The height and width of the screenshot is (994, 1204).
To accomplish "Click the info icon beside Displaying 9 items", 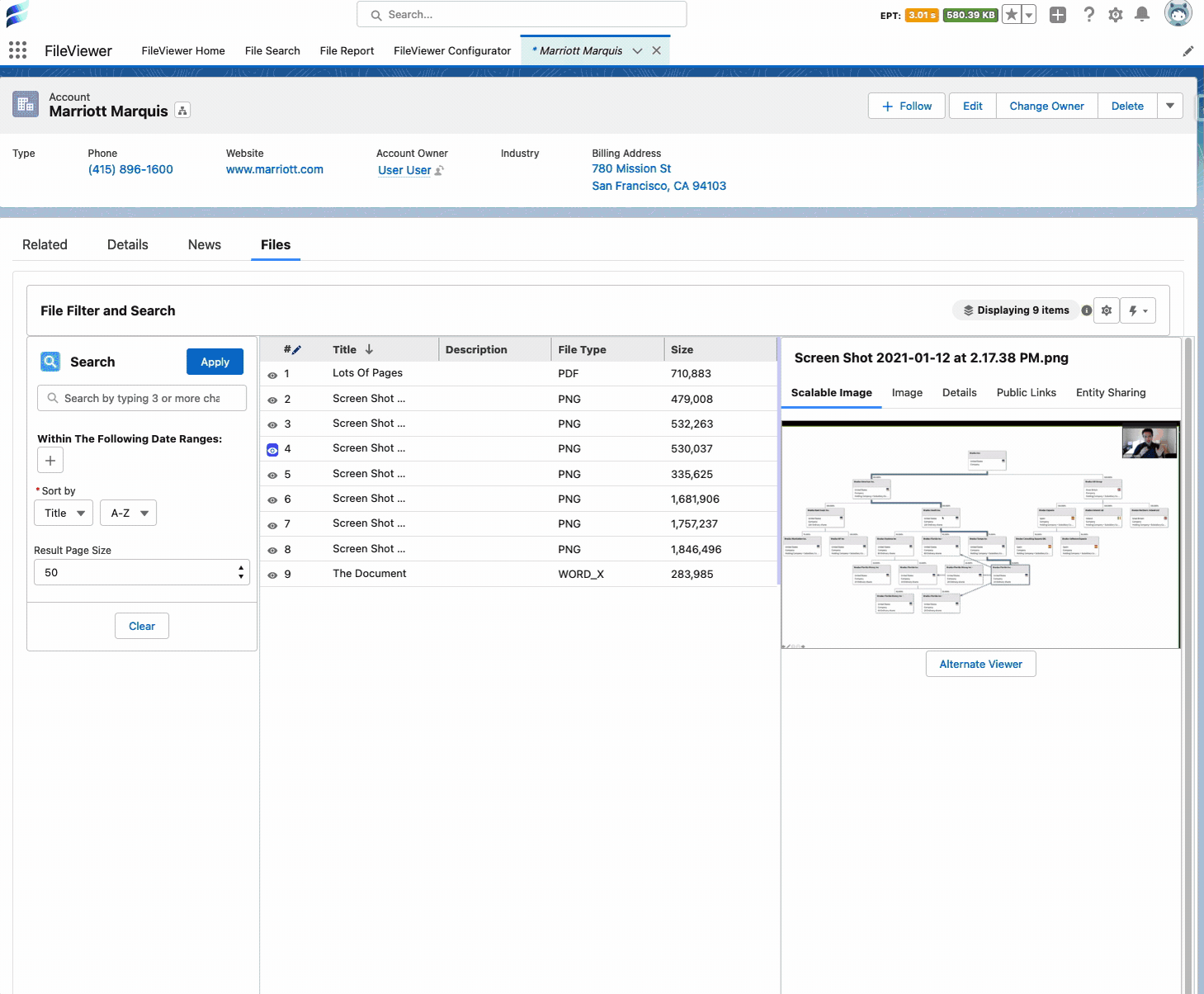I will pos(1086,310).
